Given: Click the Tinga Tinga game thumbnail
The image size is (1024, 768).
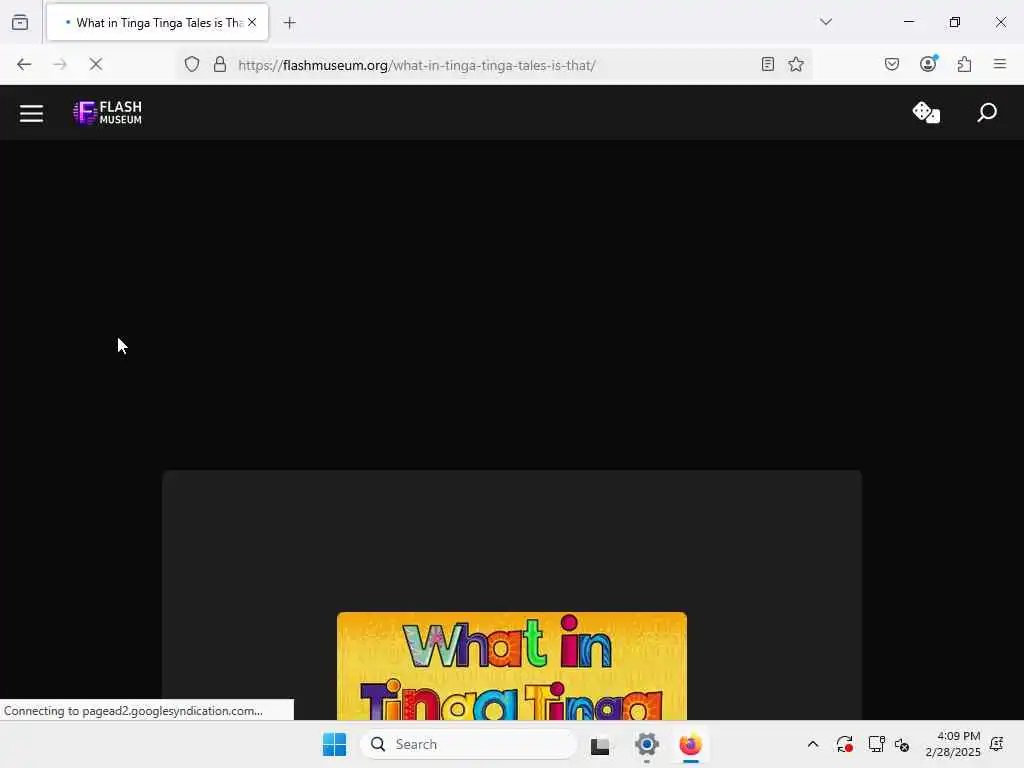Looking at the screenshot, I should click(x=512, y=666).
